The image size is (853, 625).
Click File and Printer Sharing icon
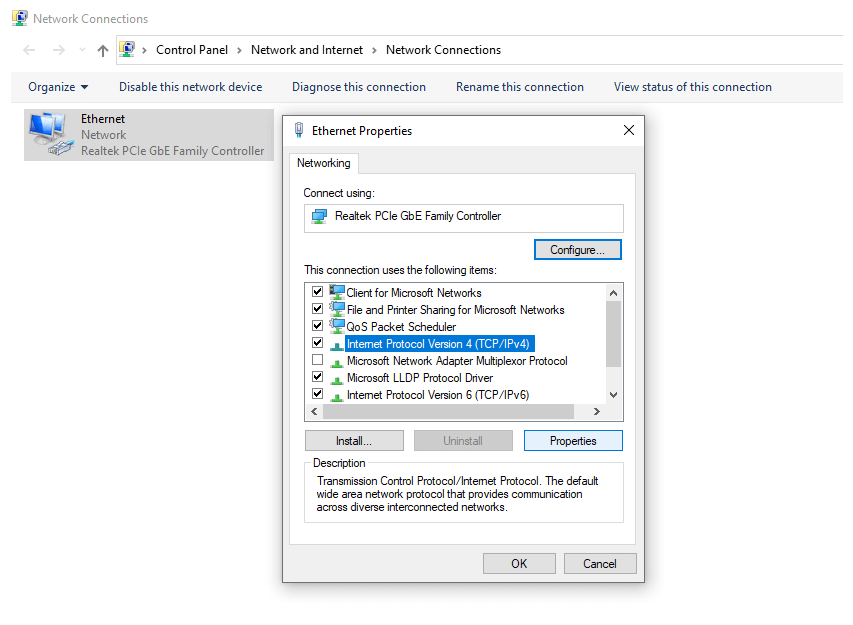337,309
